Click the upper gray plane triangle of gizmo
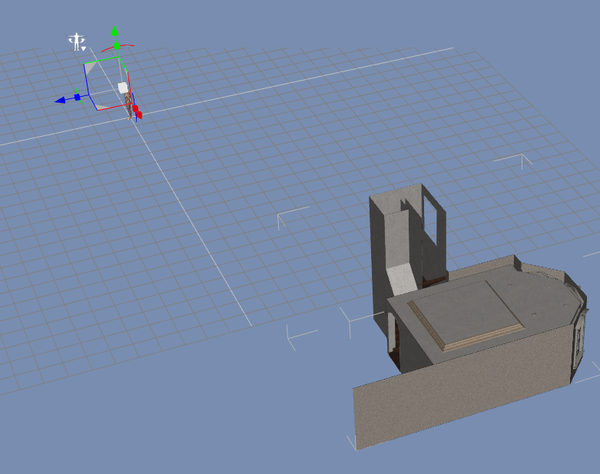The height and width of the screenshot is (474, 600). (x=89, y=68)
